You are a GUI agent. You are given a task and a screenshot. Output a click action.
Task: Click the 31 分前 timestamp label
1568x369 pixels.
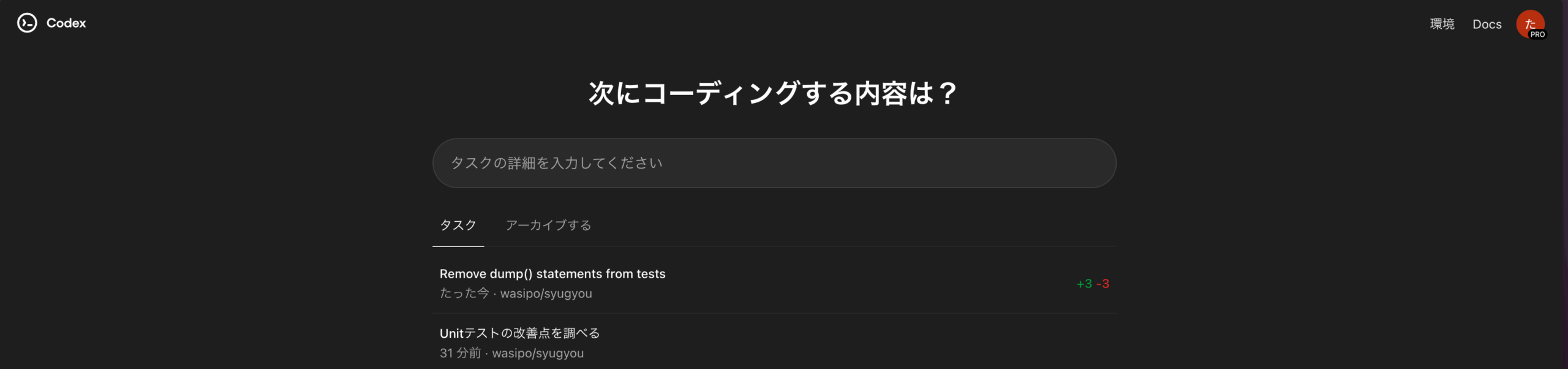coord(460,353)
